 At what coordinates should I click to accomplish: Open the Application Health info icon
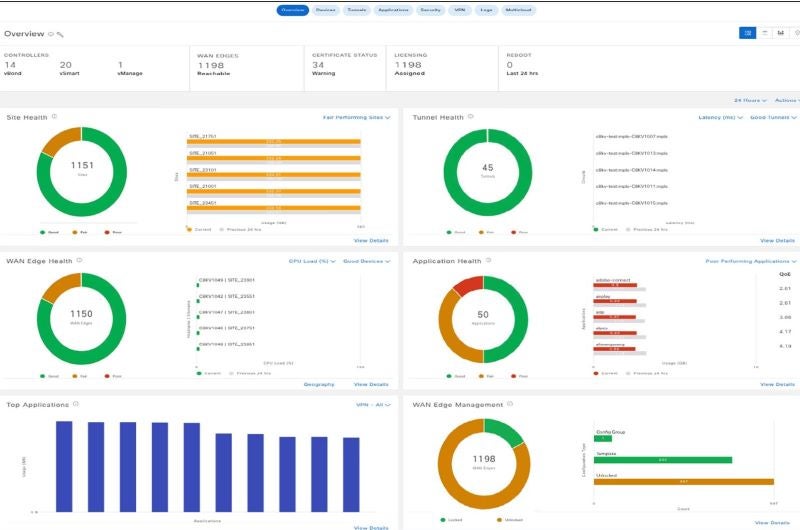[x=488, y=260]
